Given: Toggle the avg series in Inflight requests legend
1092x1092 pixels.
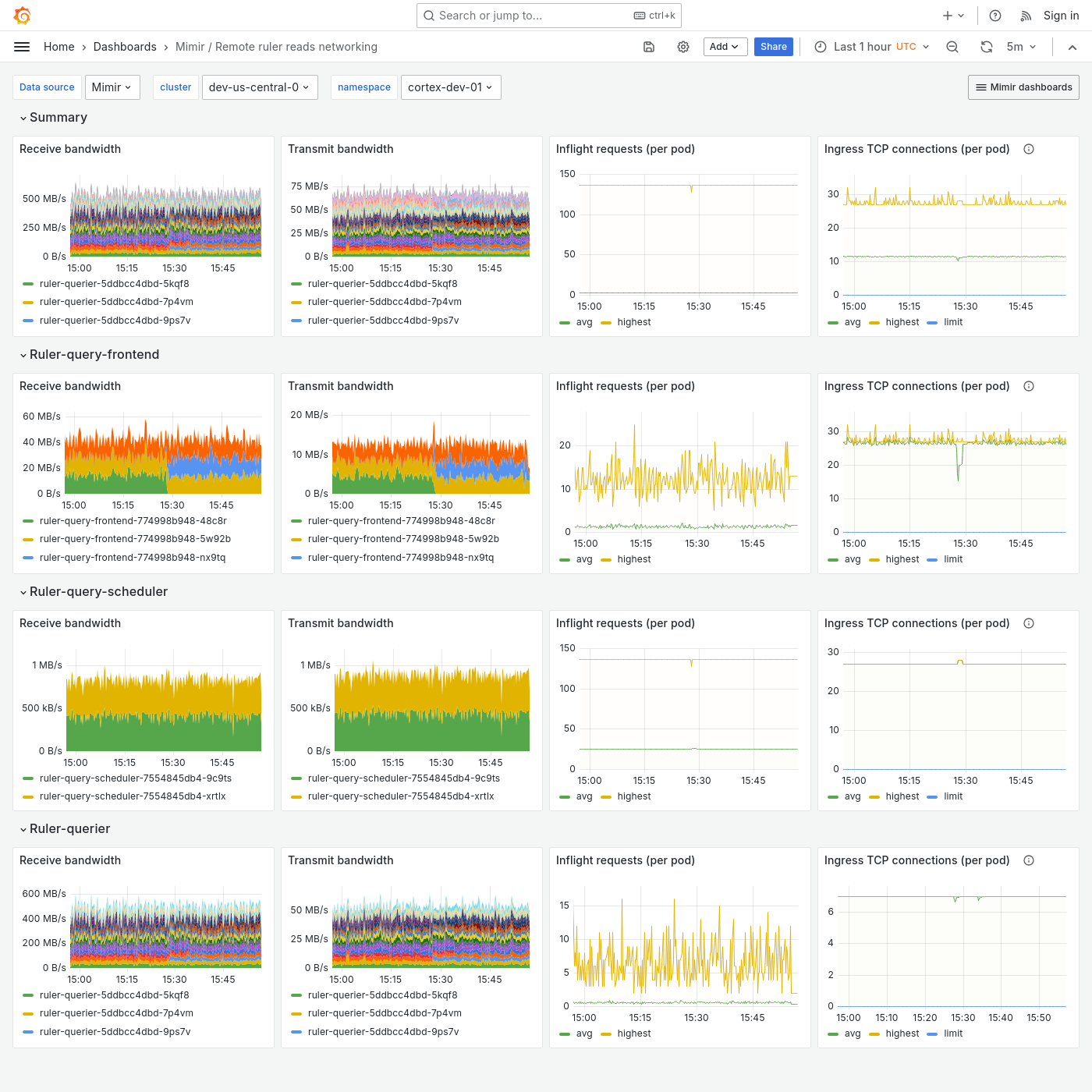Looking at the screenshot, I should [x=583, y=322].
